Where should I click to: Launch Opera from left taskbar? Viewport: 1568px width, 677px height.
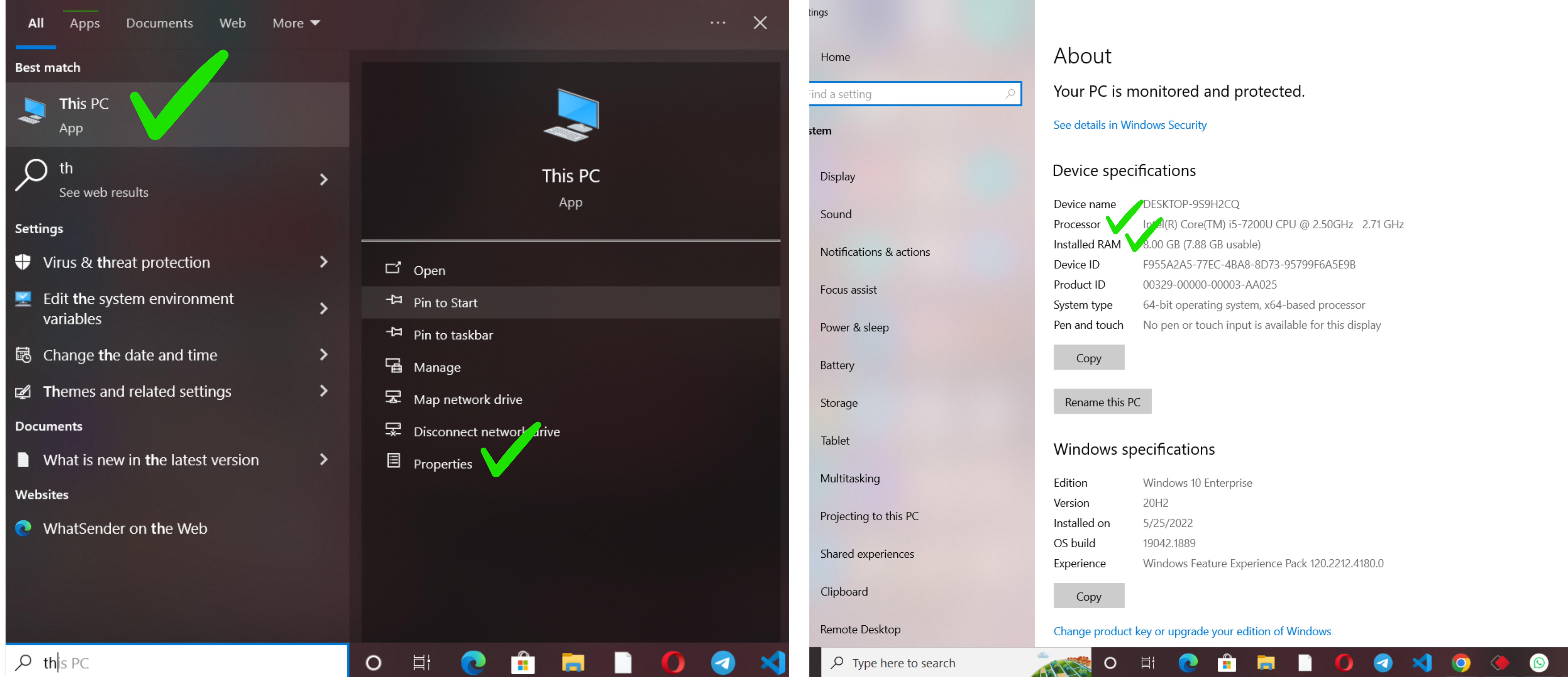673,662
